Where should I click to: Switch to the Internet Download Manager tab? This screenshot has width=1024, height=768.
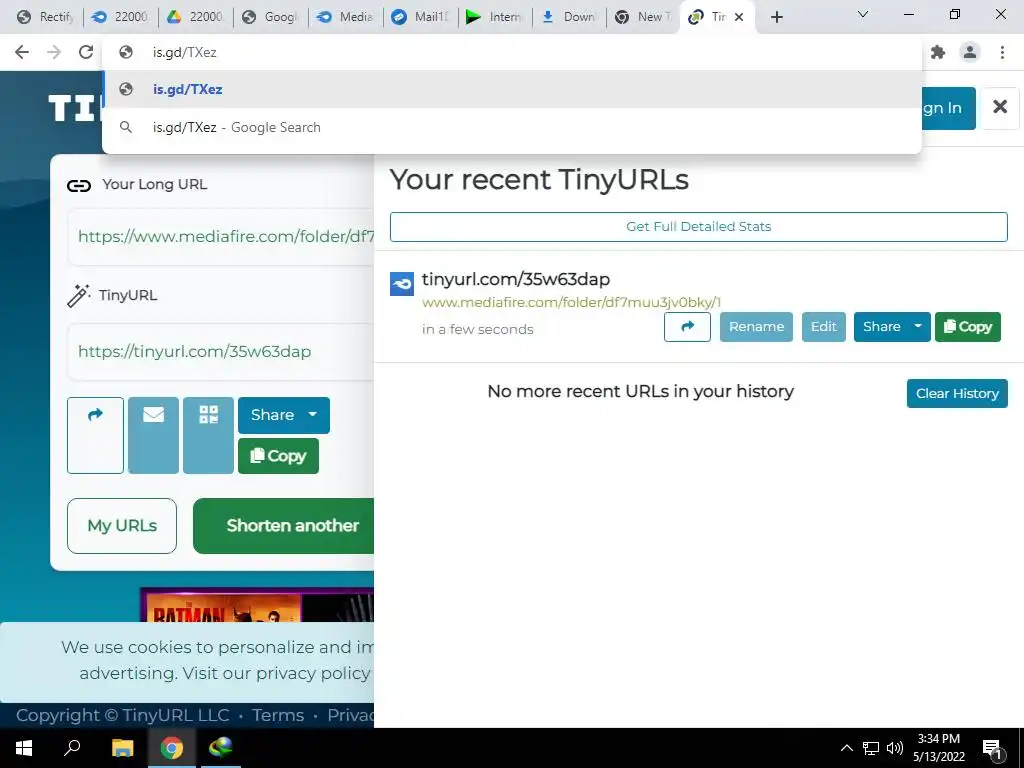[495, 17]
